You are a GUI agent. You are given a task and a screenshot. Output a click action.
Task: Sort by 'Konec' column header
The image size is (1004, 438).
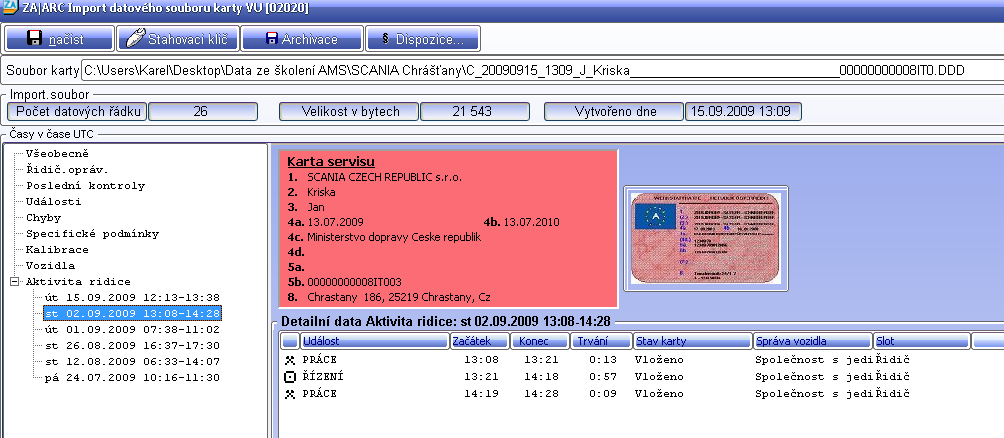[x=539, y=341]
